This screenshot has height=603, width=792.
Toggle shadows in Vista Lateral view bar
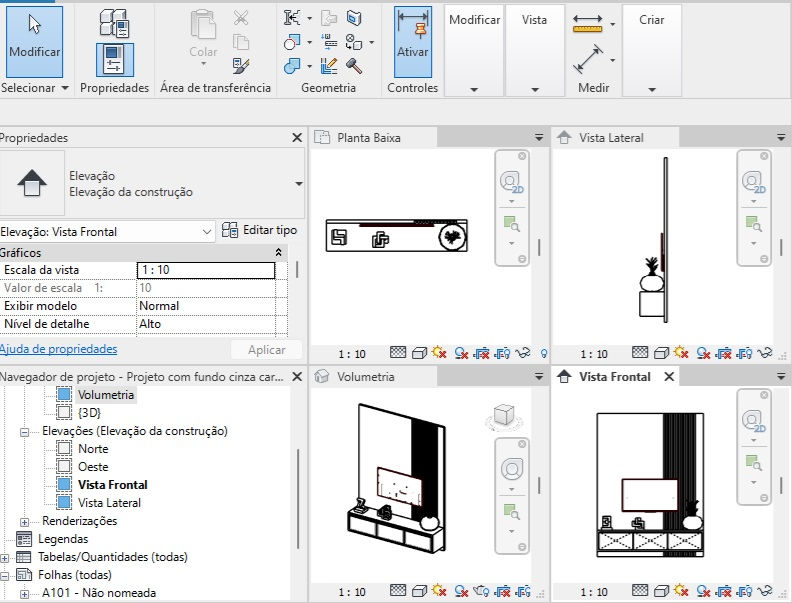click(704, 353)
